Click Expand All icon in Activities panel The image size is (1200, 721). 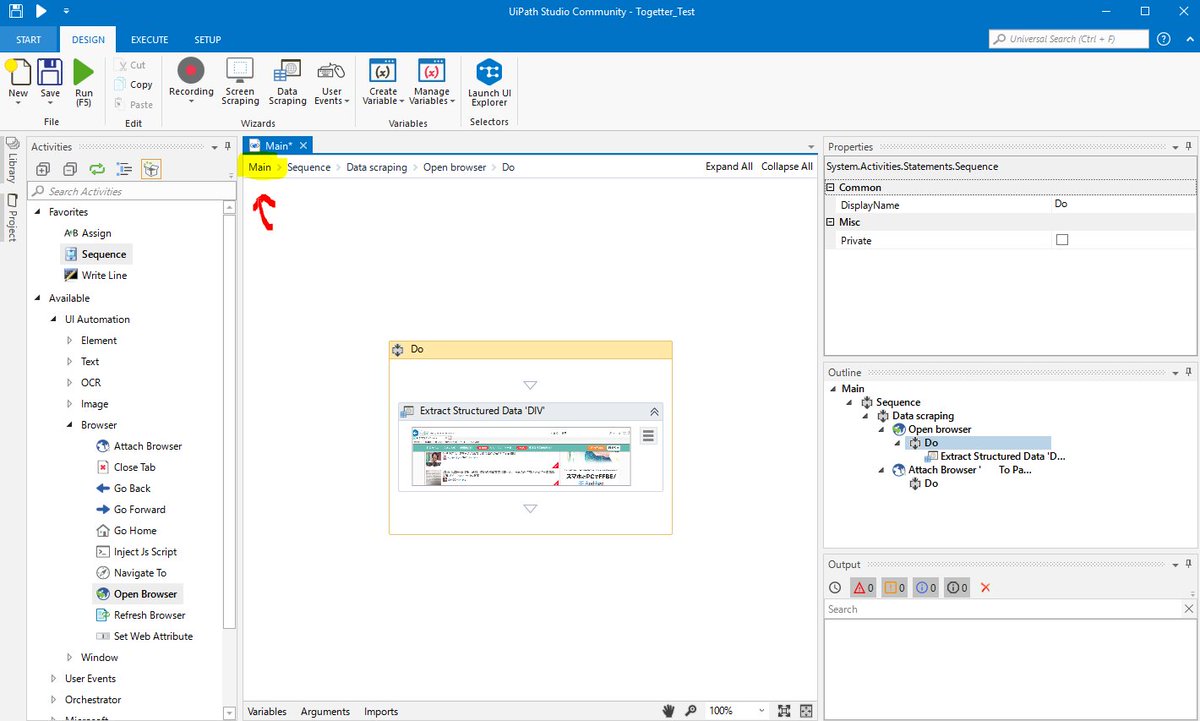(42, 169)
